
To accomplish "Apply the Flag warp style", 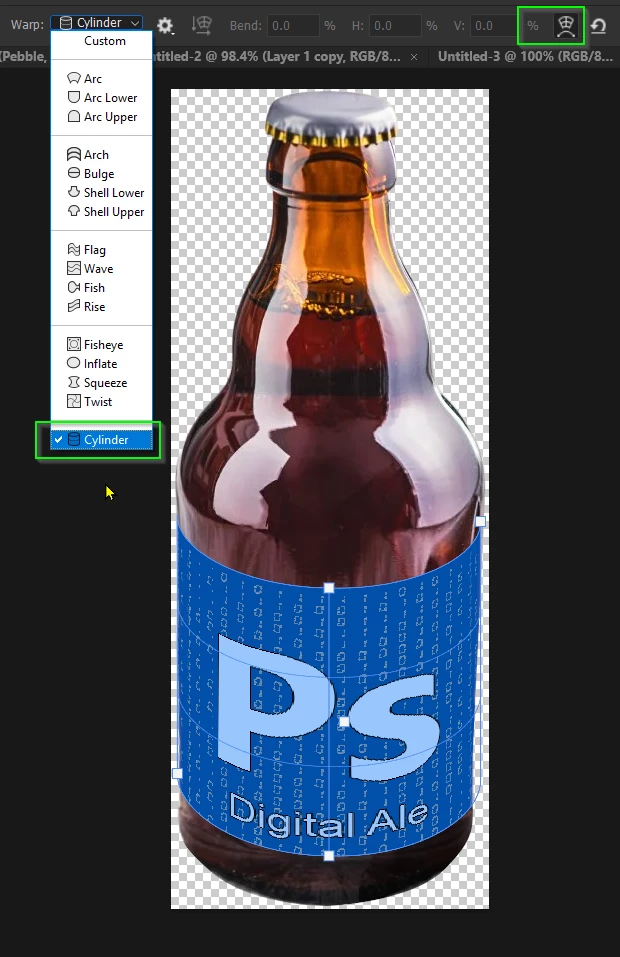I will [101, 250].
